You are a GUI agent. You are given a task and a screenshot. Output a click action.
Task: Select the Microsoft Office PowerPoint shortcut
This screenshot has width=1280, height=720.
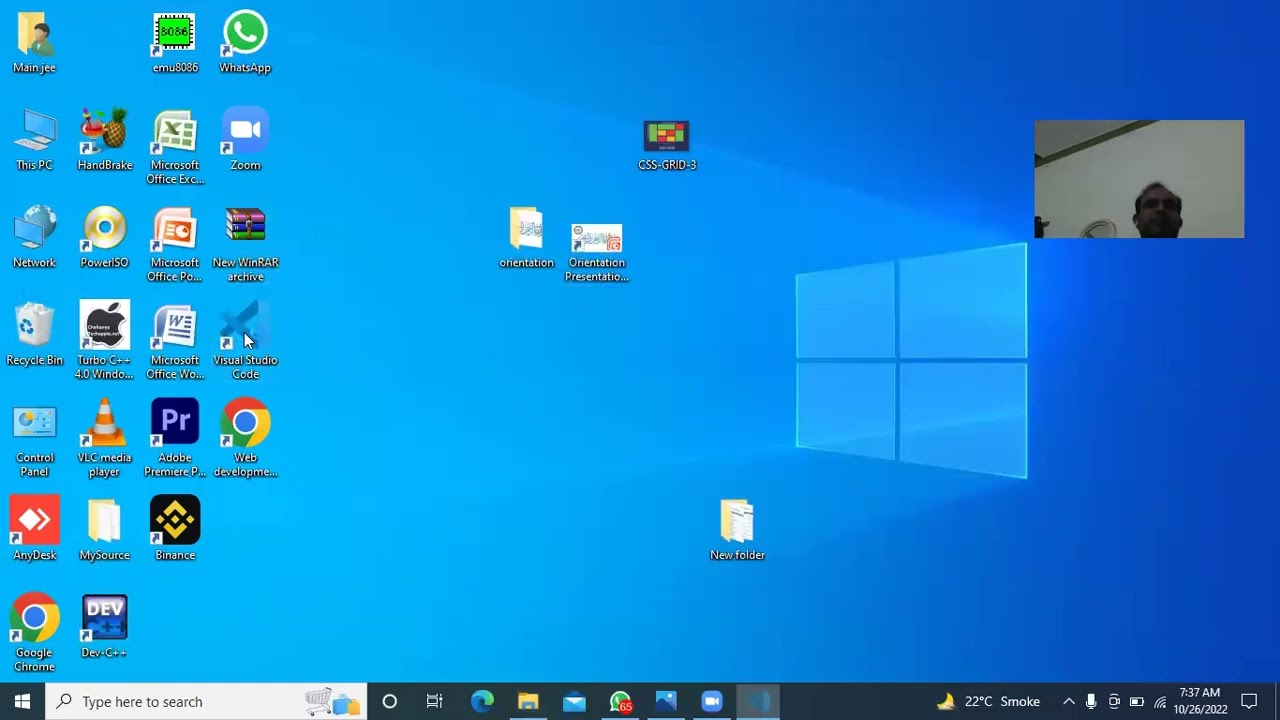(x=175, y=245)
